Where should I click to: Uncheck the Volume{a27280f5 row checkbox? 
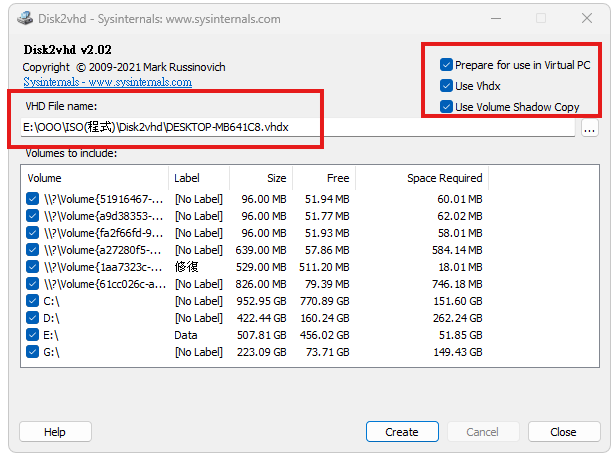click(32, 250)
